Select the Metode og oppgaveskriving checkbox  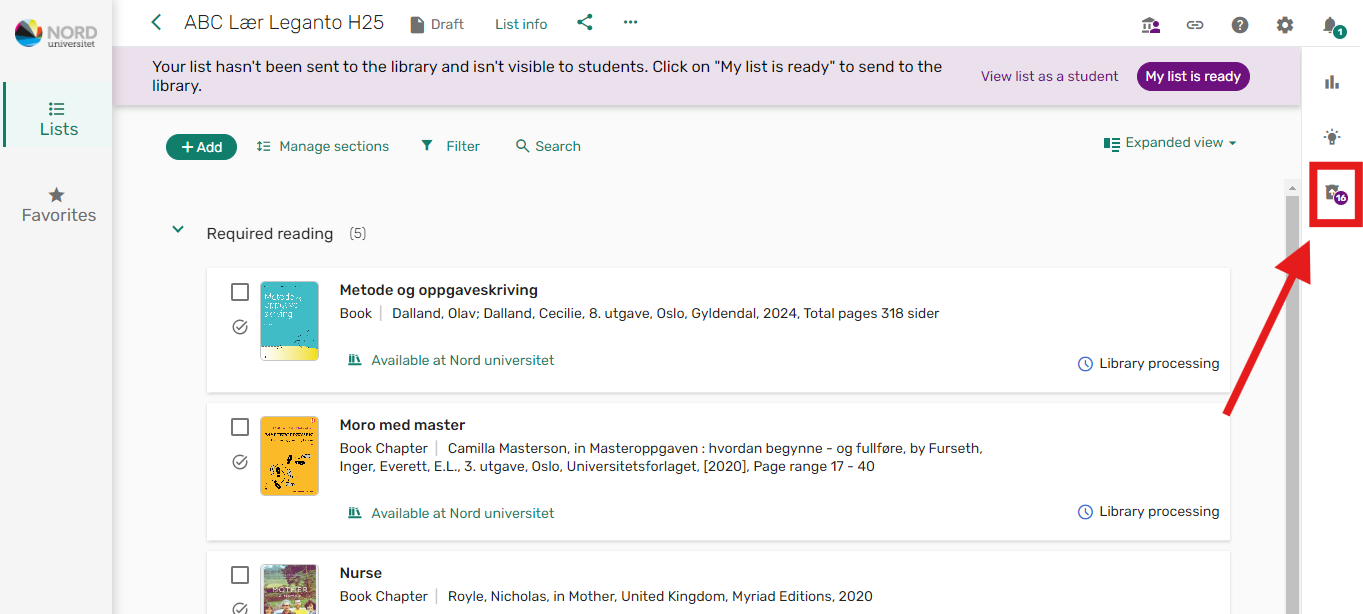click(x=240, y=292)
